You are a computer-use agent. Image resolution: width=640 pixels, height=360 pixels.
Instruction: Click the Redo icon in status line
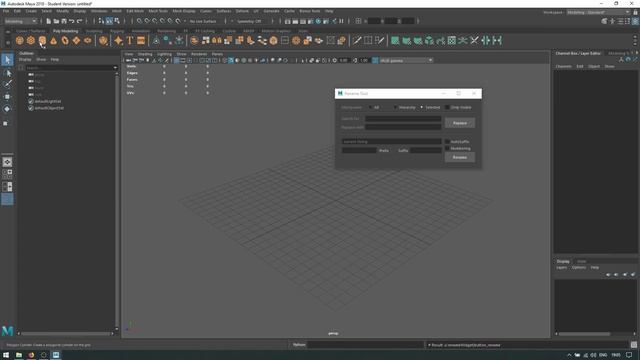[x=80, y=21]
